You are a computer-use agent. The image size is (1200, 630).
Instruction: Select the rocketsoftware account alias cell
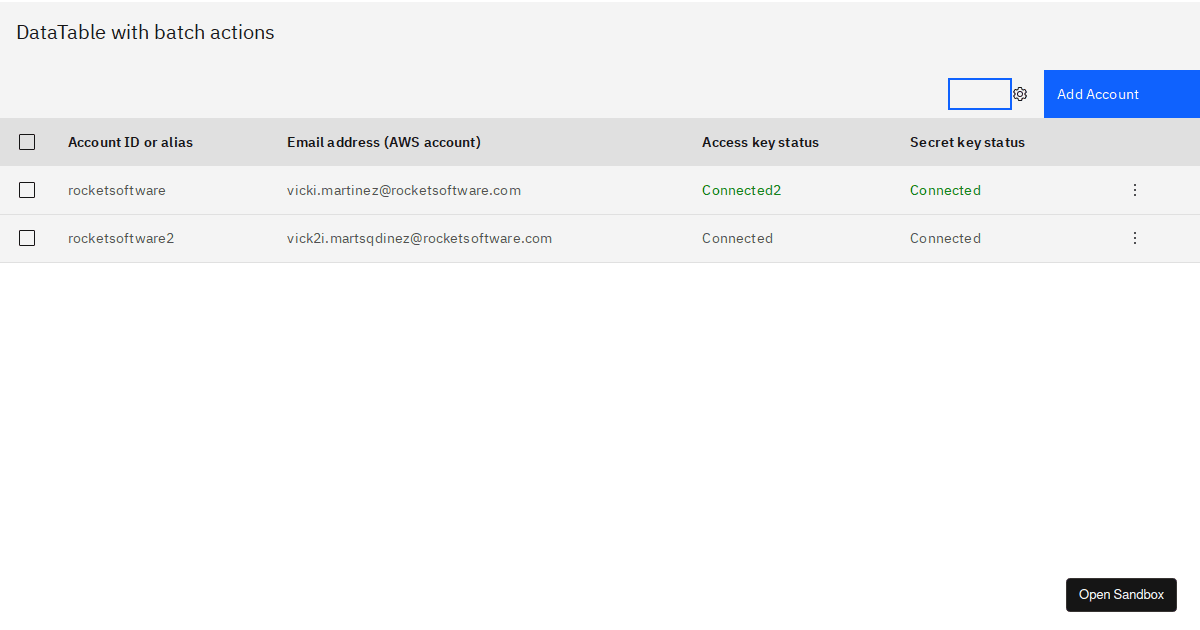pyautogui.click(x=117, y=190)
